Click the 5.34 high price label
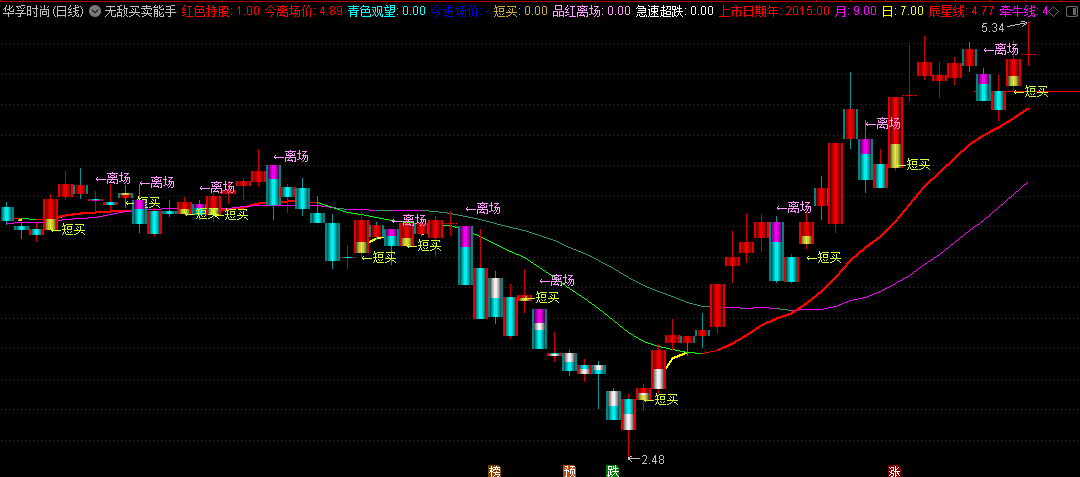Viewport: 1080px width, 477px height. (x=993, y=27)
